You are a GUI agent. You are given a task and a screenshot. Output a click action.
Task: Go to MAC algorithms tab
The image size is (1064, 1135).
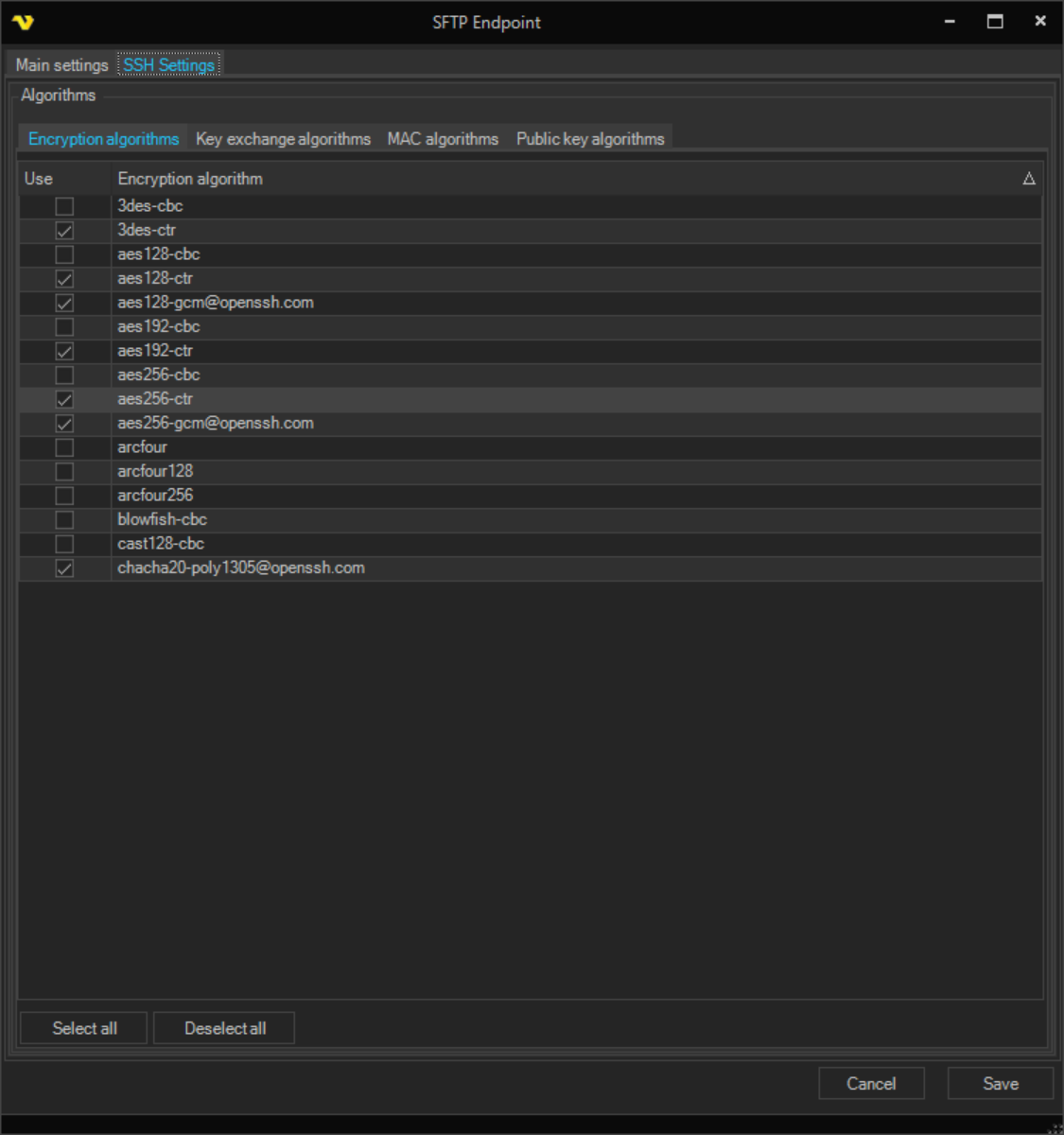443,139
